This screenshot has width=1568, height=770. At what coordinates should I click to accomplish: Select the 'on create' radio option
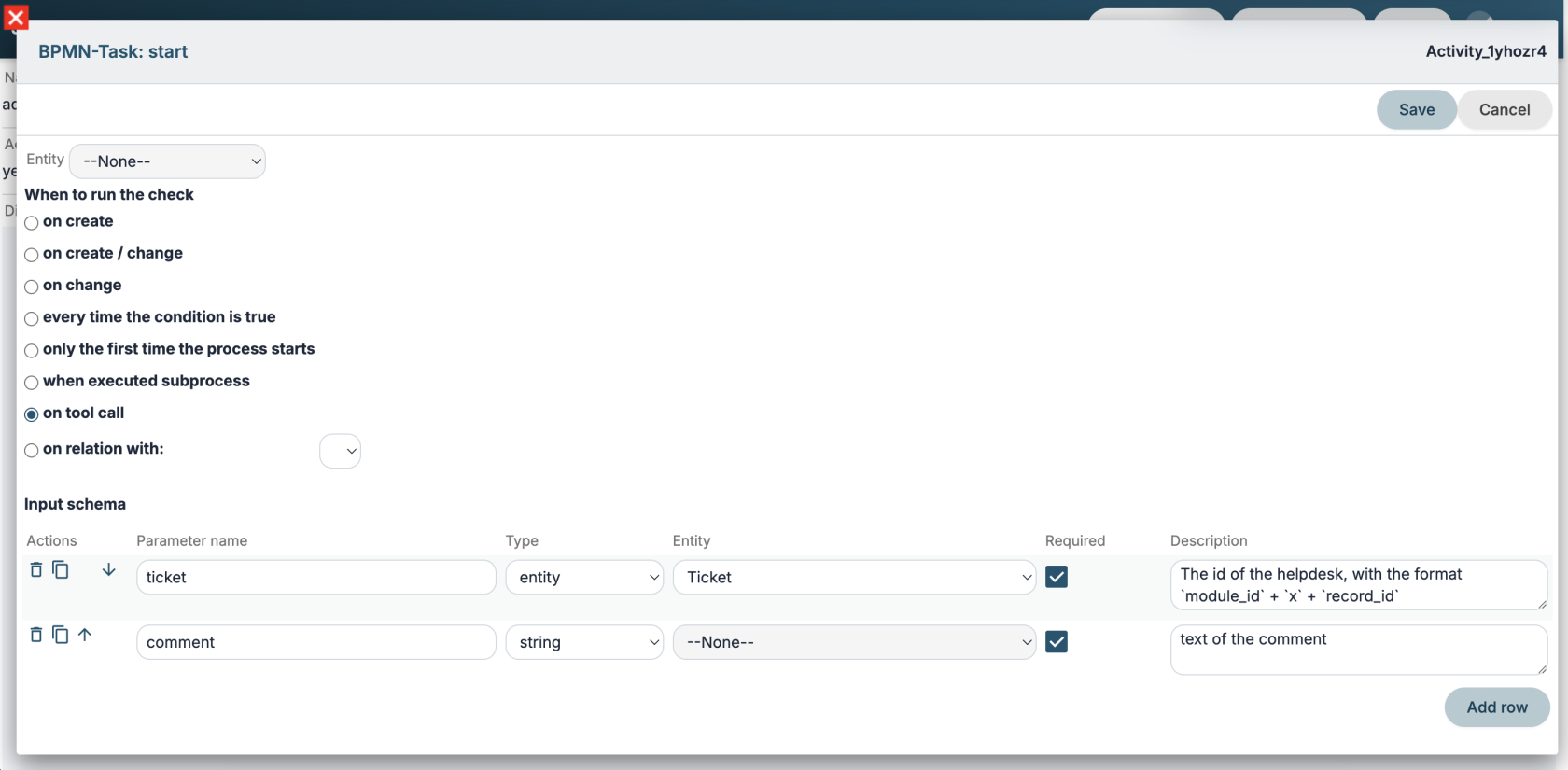[32, 223]
